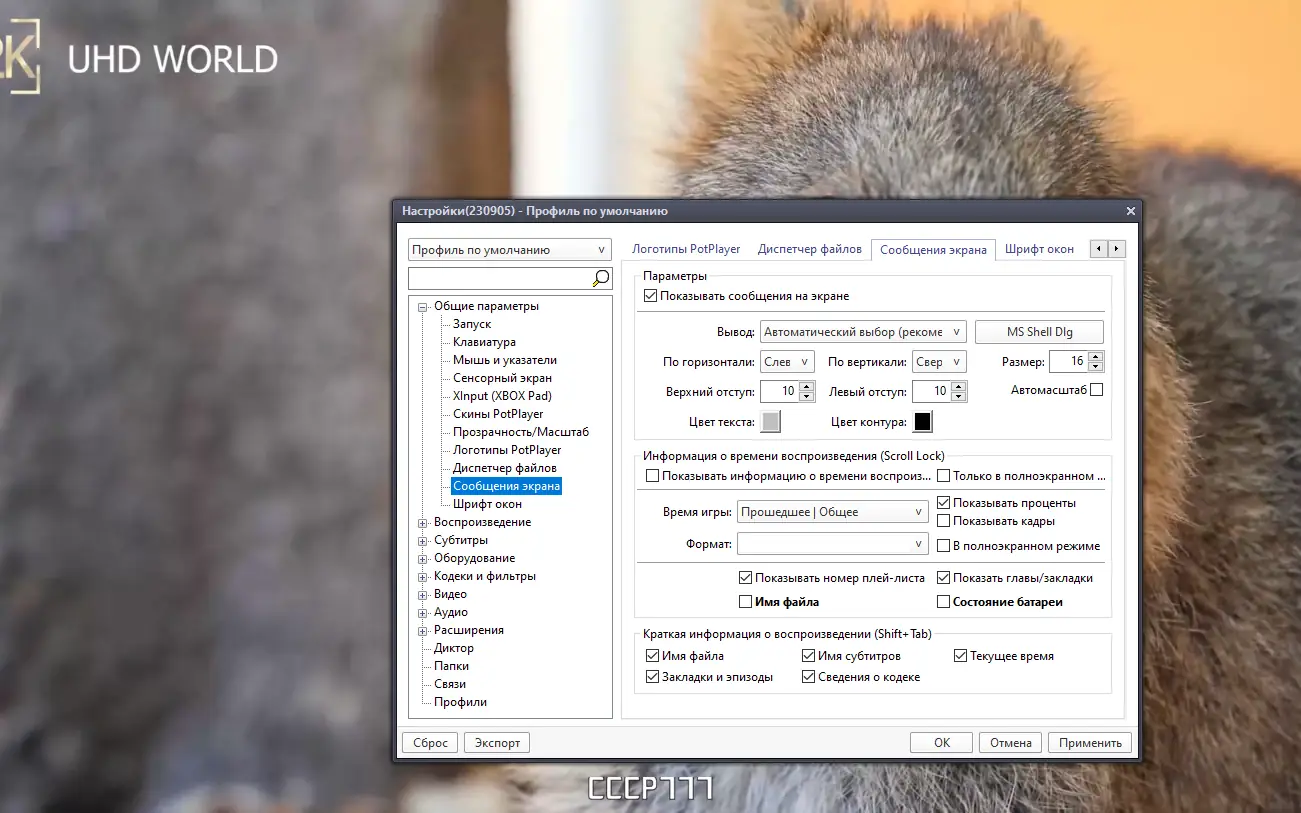Expand the Аудио tree node
Viewport: 1301px width, 813px height.
tap(423, 612)
